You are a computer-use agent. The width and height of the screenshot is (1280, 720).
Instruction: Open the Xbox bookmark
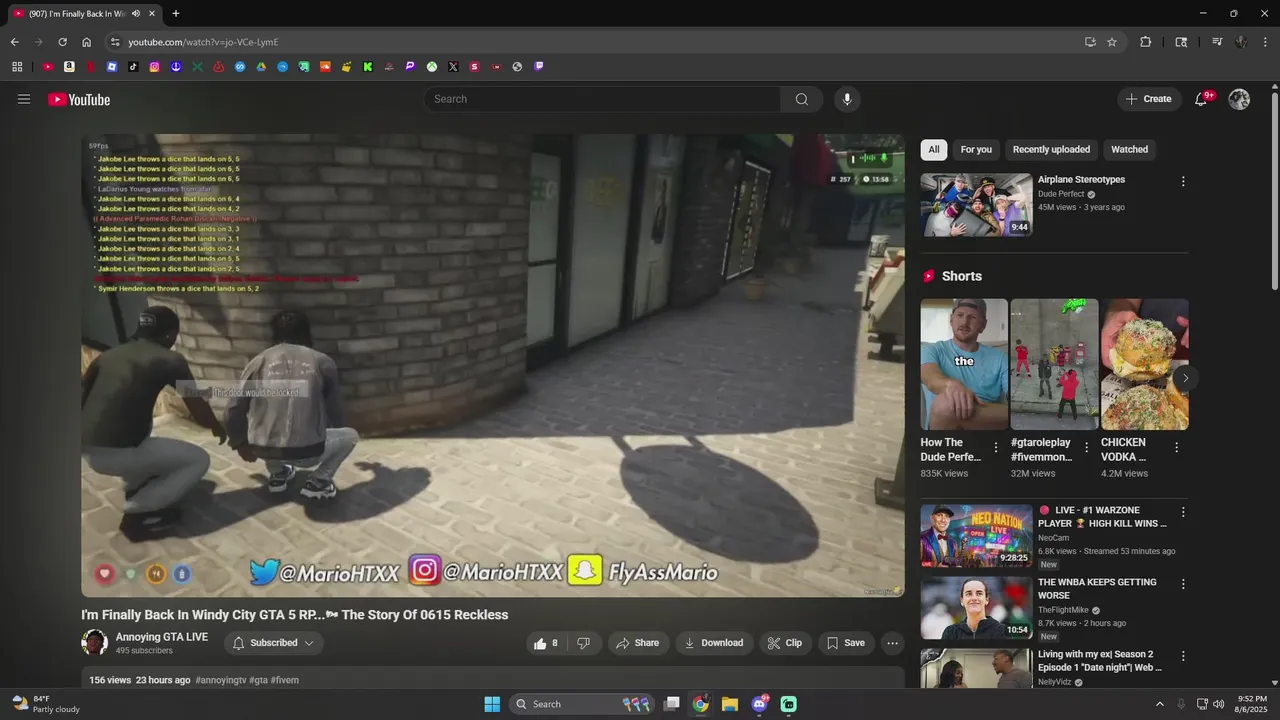432,67
